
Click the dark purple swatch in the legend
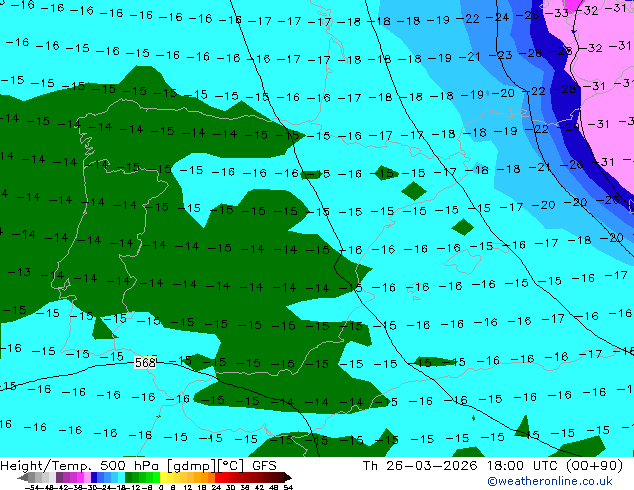point(59,477)
